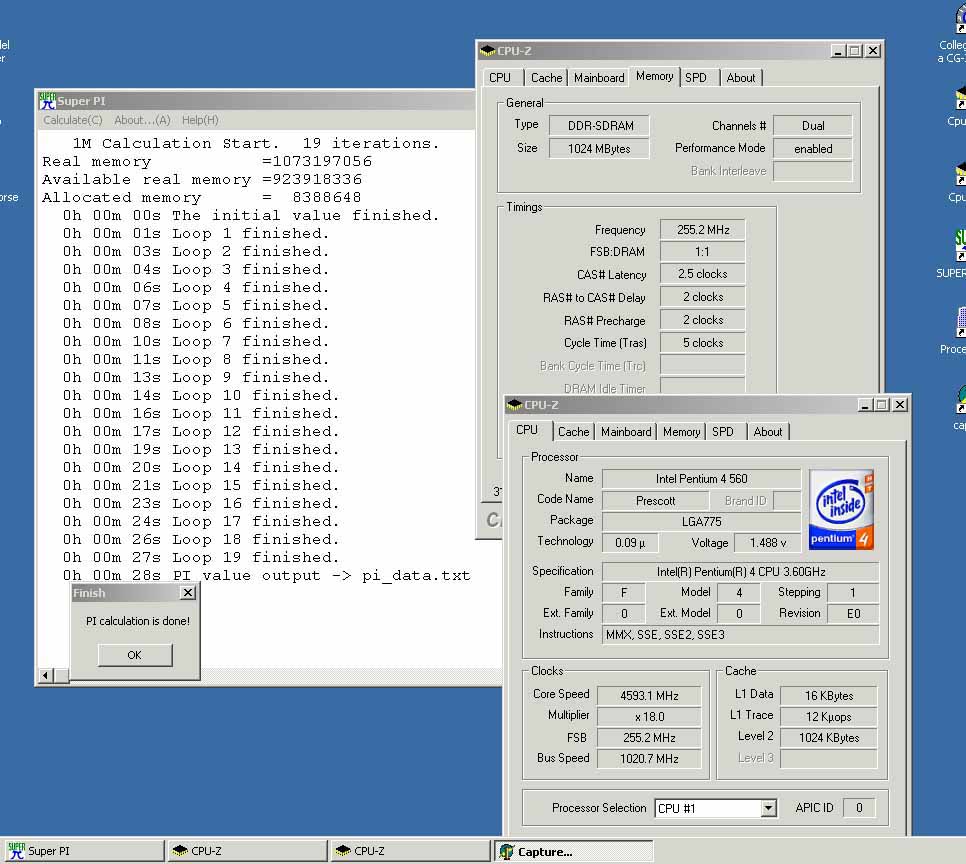Viewport: 966px width, 864px height.
Task: Close the Finish dialog with X
Action: click(188, 593)
